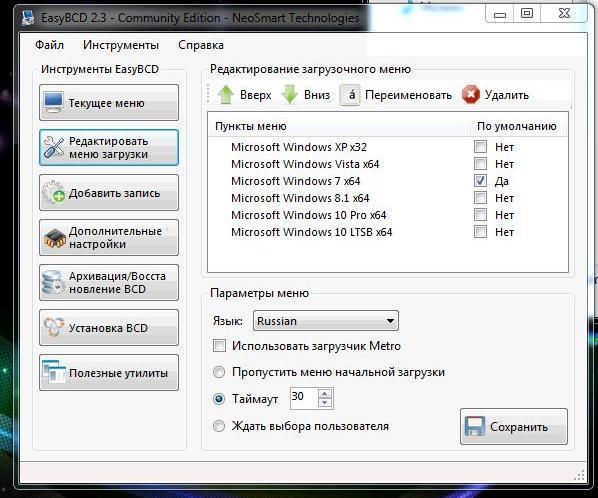Image resolution: width=598 pixels, height=498 pixels.
Task: Select Microsoft Windows XP x32 entry
Action: coord(299,147)
